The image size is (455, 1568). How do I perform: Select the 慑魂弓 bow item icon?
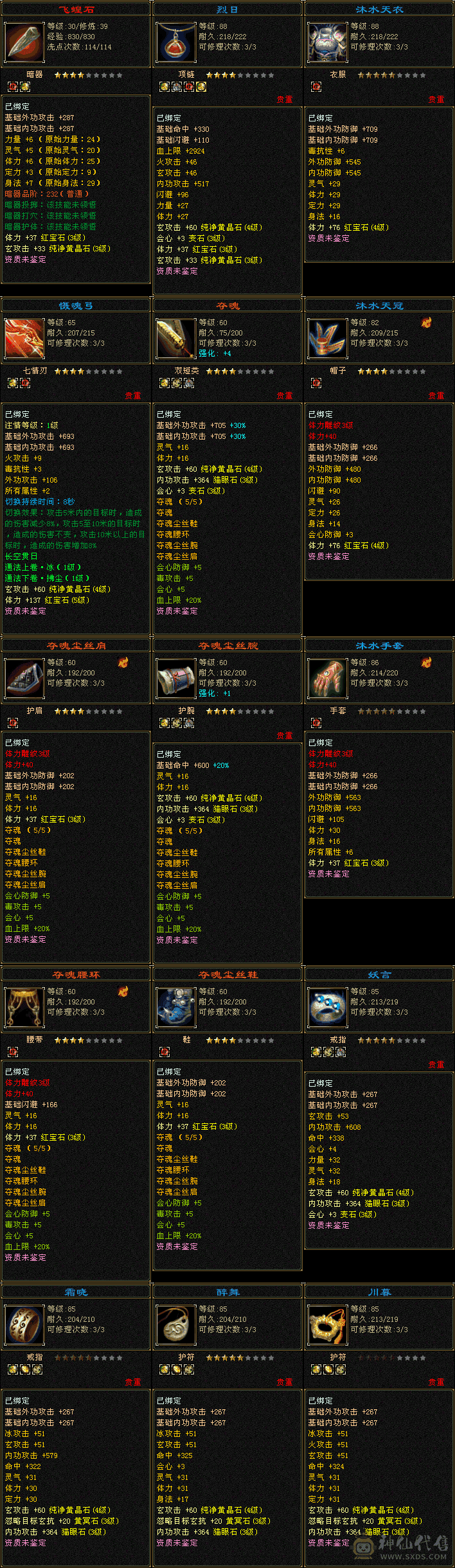[24, 338]
